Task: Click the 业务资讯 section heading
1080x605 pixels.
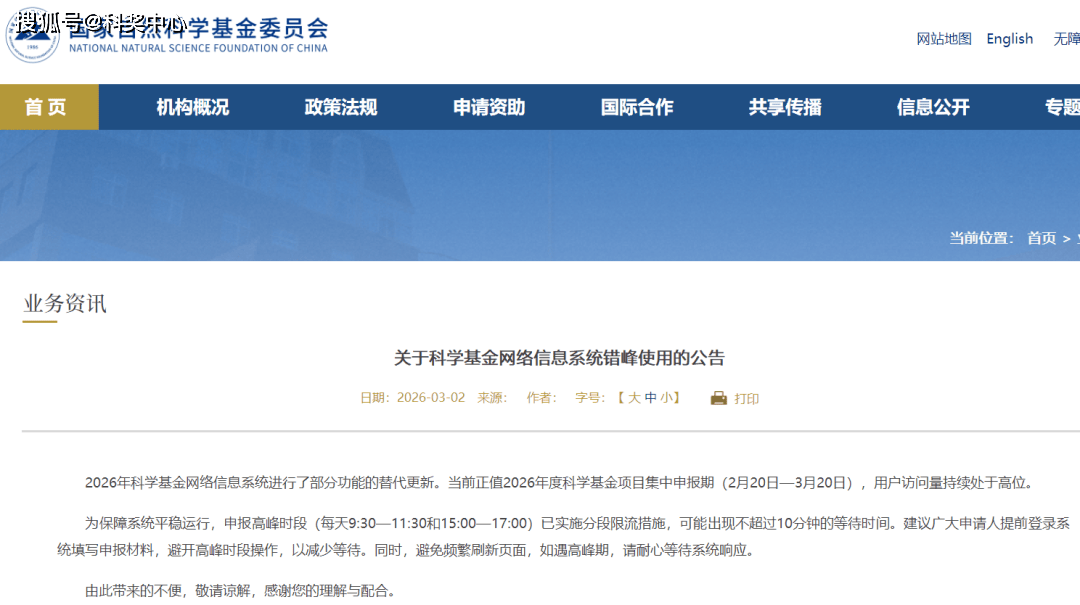Action: [x=65, y=304]
